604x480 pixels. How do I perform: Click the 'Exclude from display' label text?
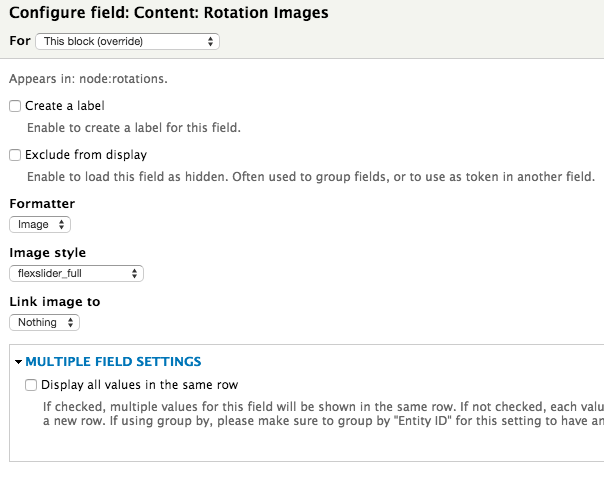coord(86,155)
